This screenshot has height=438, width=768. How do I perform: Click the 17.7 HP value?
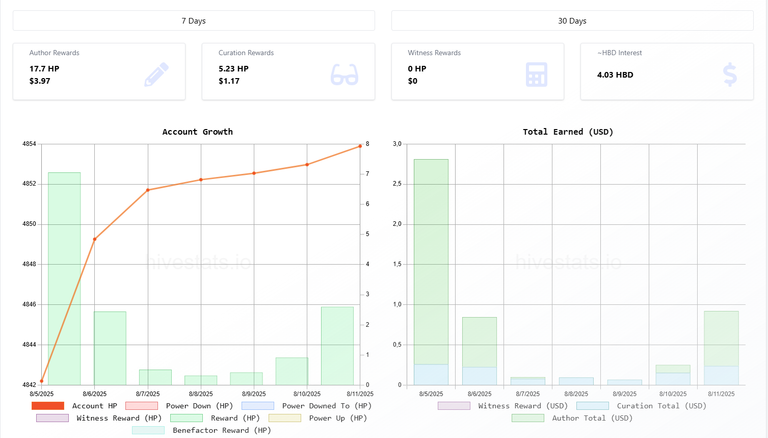click(44, 69)
